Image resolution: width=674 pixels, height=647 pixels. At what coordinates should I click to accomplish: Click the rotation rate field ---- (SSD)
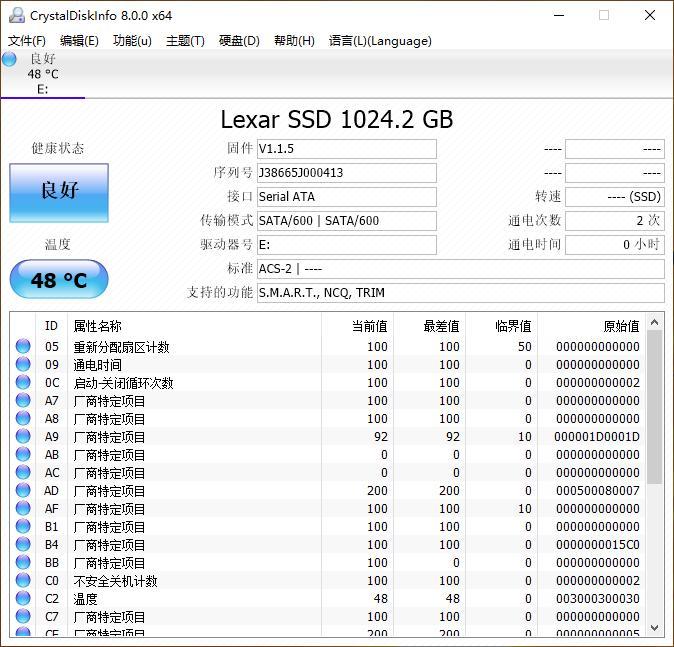[x=615, y=197]
